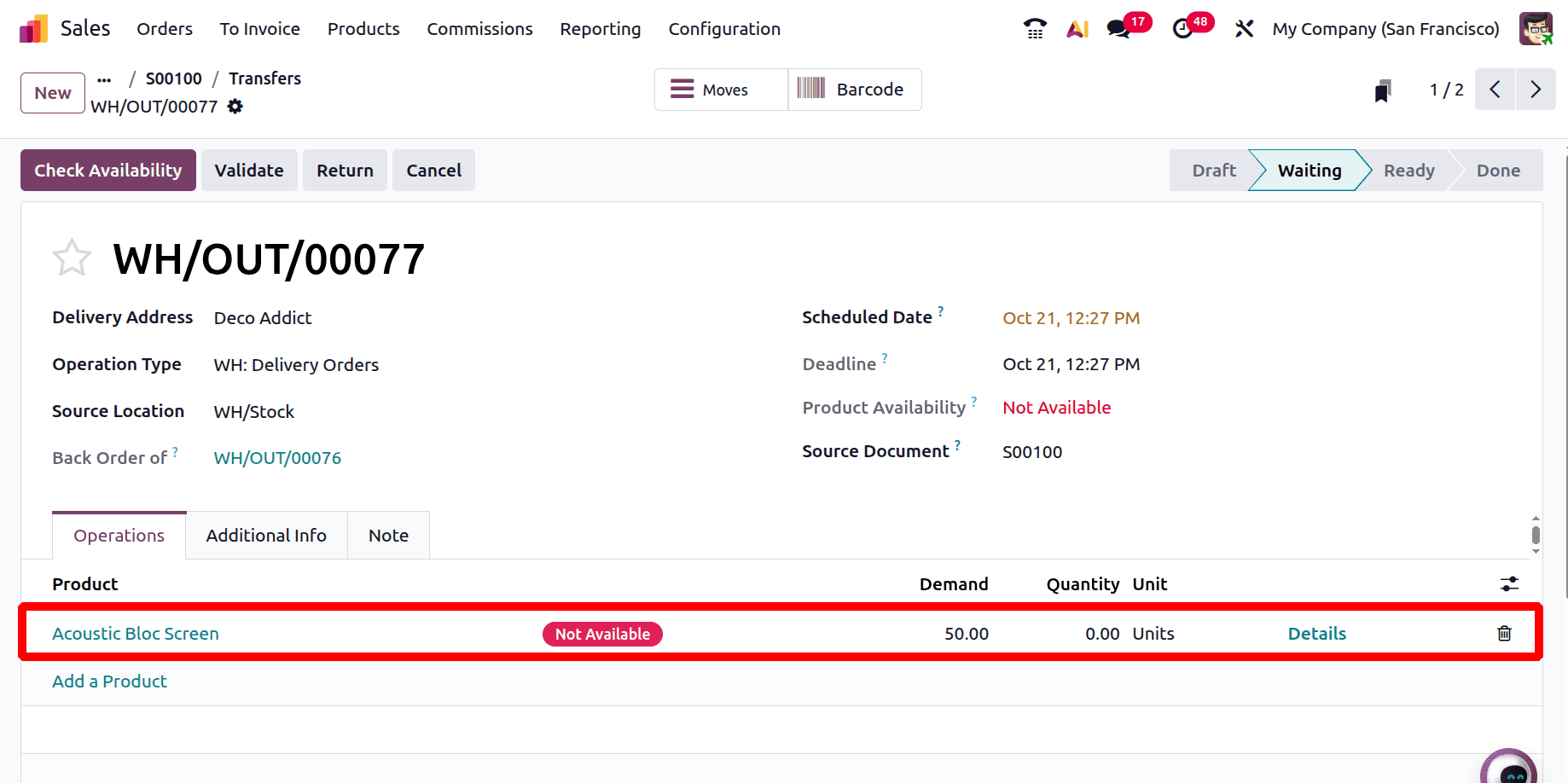This screenshot has width=1568, height=783.
Task: Open the WH/OUT/00076 back order link
Action: pos(277,458)
